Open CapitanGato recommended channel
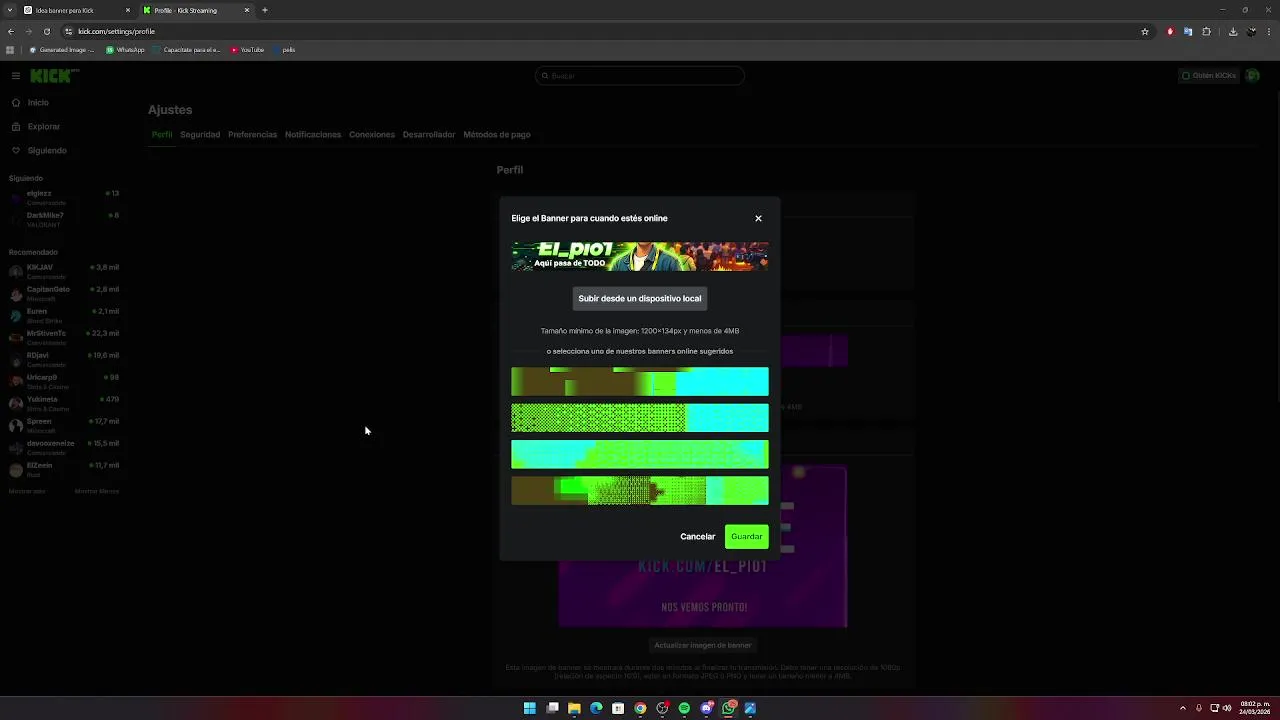 click(x=64, y=293)
